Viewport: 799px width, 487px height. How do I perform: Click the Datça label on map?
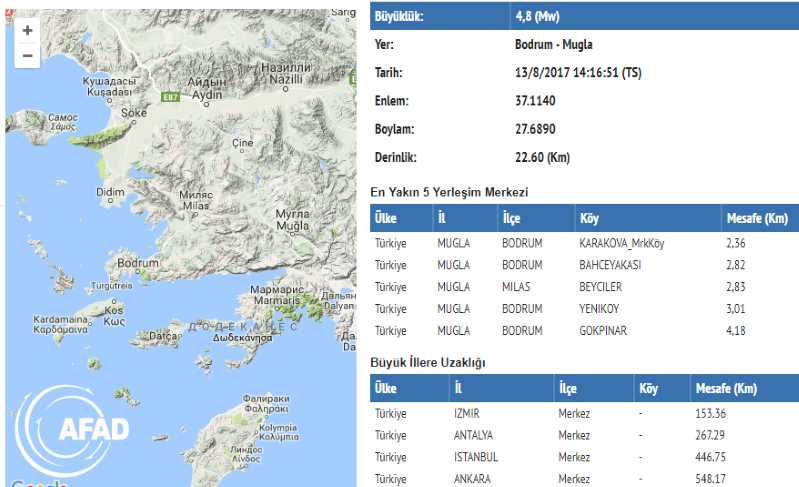pos(166,335)
